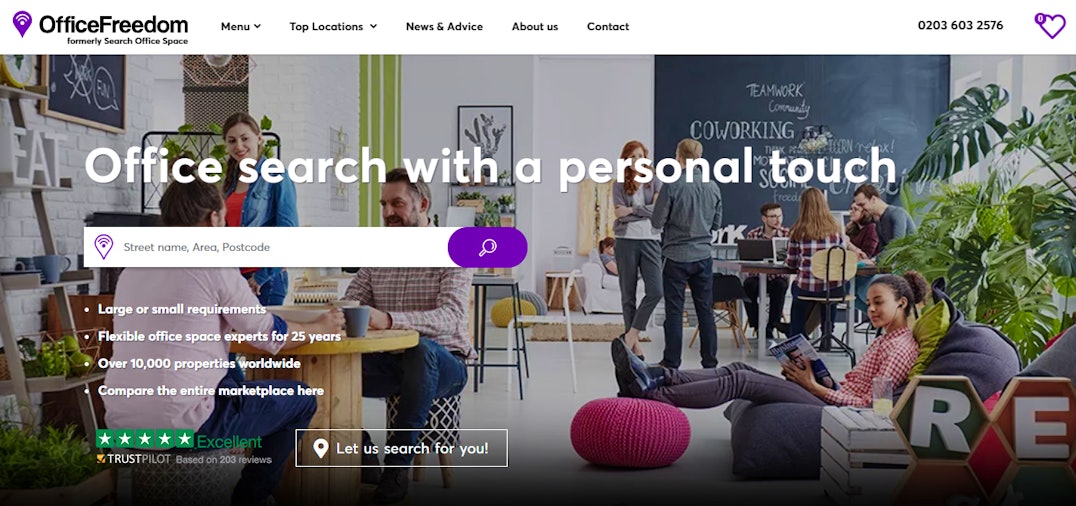Click the Excellent Trustpilot rating label
This screenshot has height=506, width=1076.
229,441
